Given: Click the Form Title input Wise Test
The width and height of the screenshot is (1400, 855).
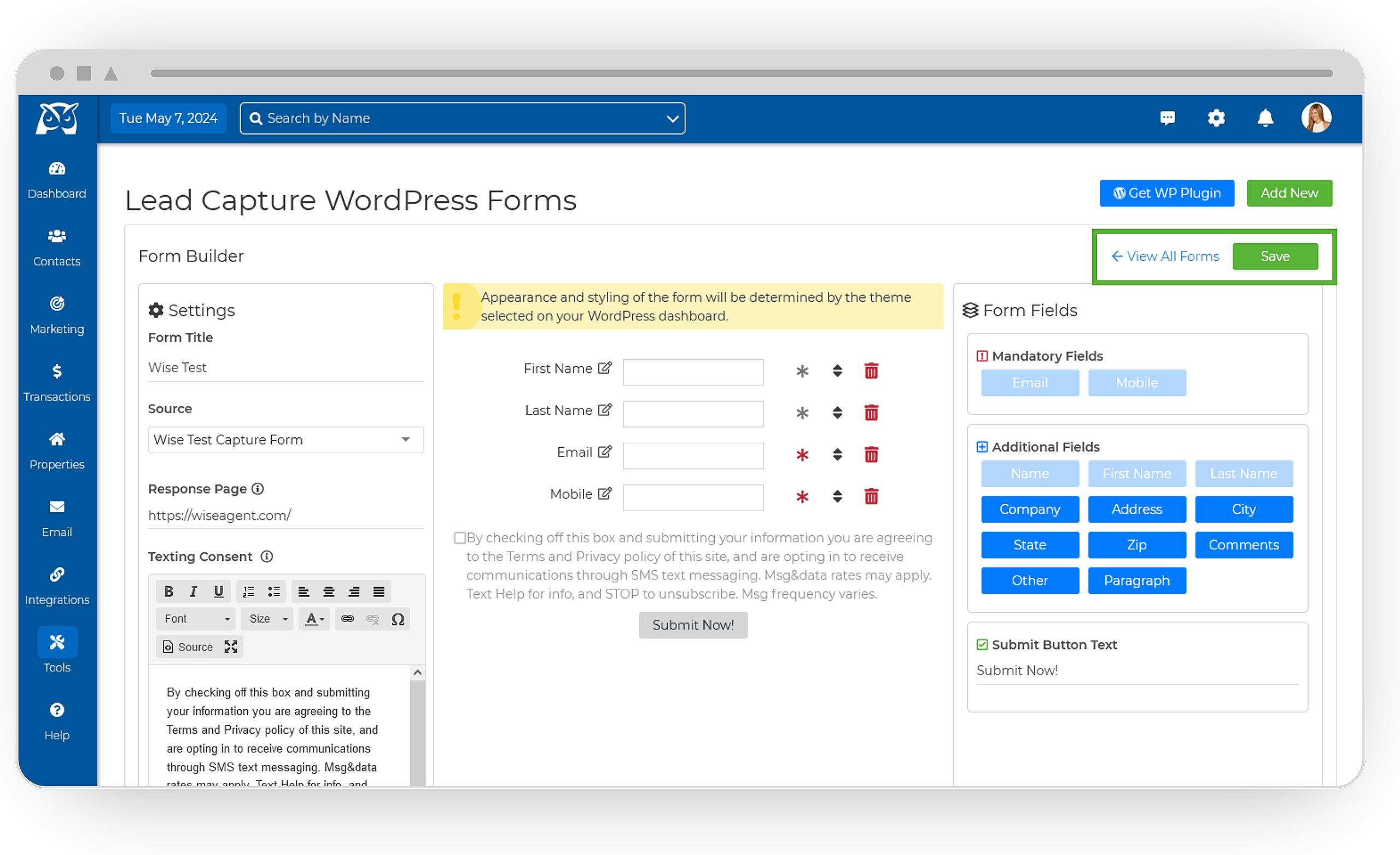Looking at the screenshot, I should pyautogui.click(x=286, y=367).
